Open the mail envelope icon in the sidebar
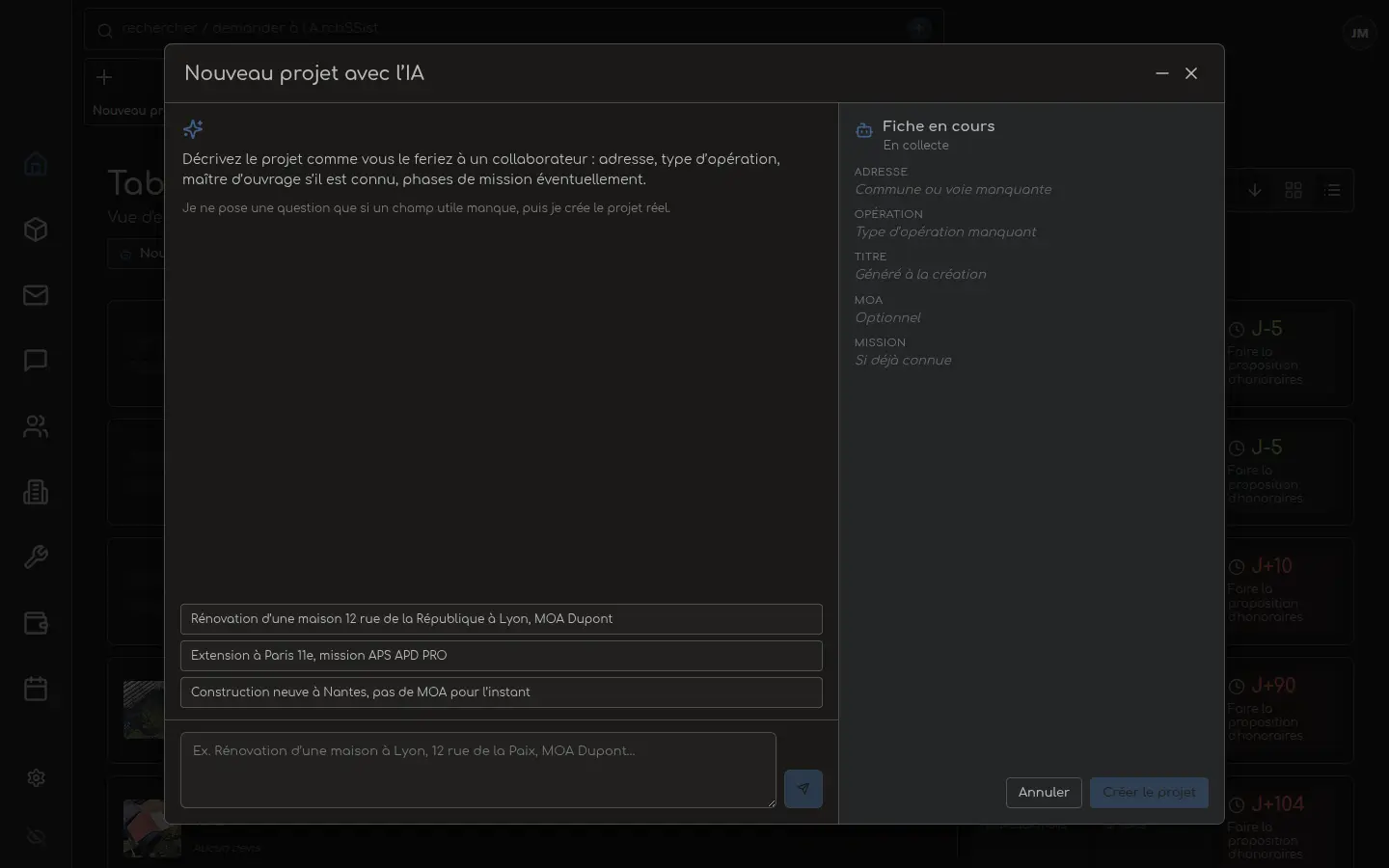The height and width of the screenshot is (868, 1389). tap(36, 295)
